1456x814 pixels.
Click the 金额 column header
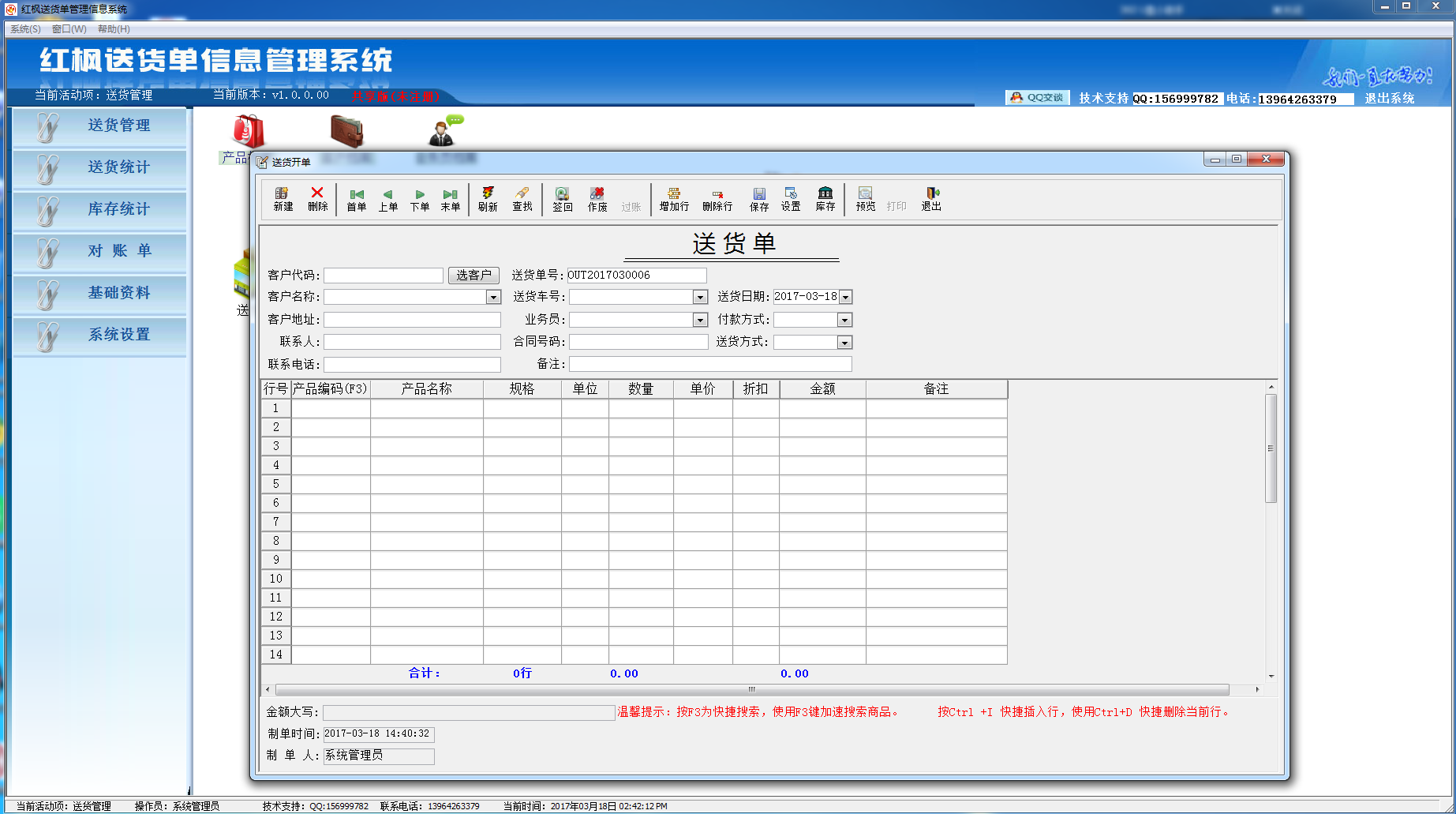click(x=822, y=389)
